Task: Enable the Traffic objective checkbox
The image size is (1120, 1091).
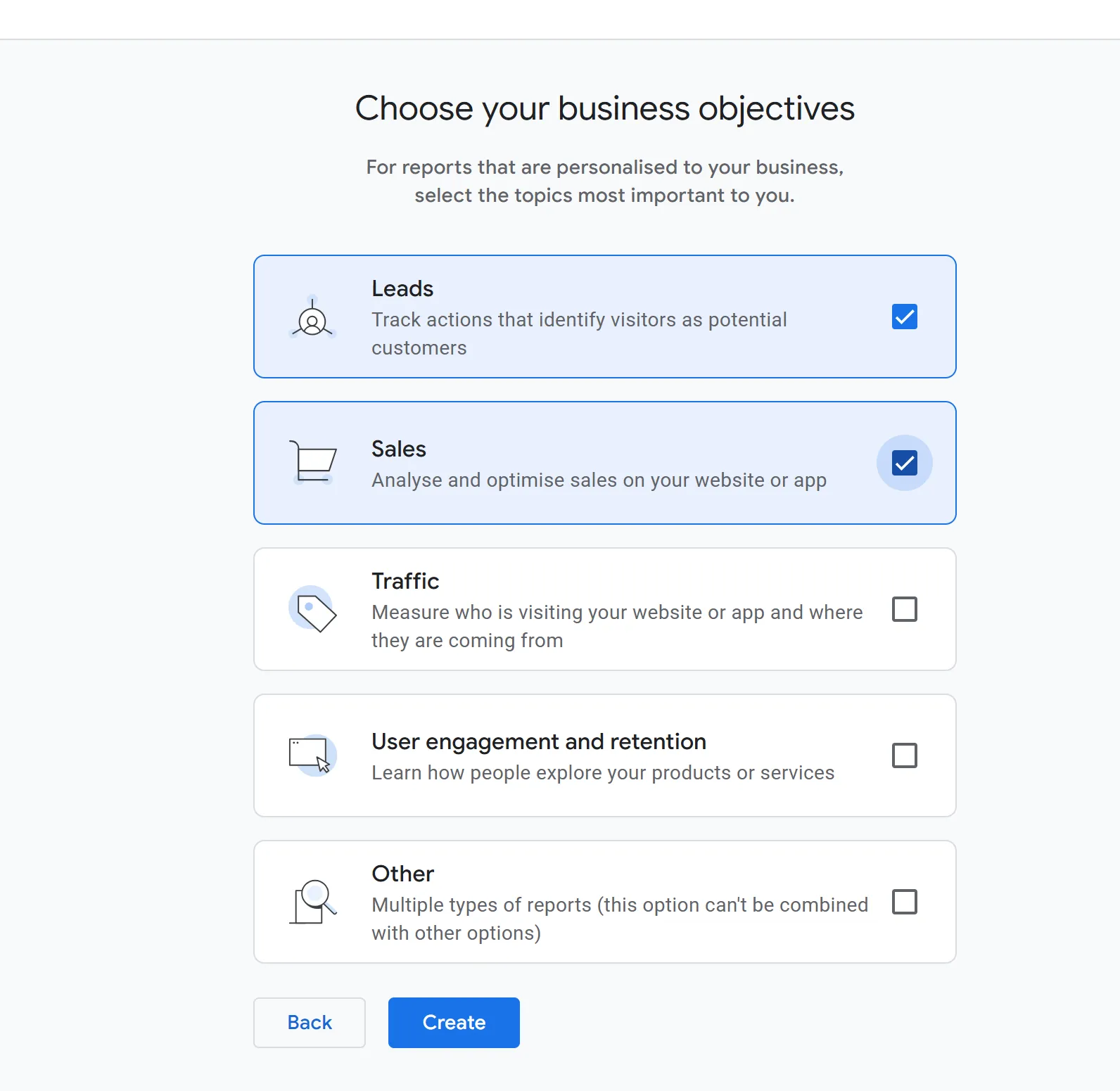Action: pos(904,609)
